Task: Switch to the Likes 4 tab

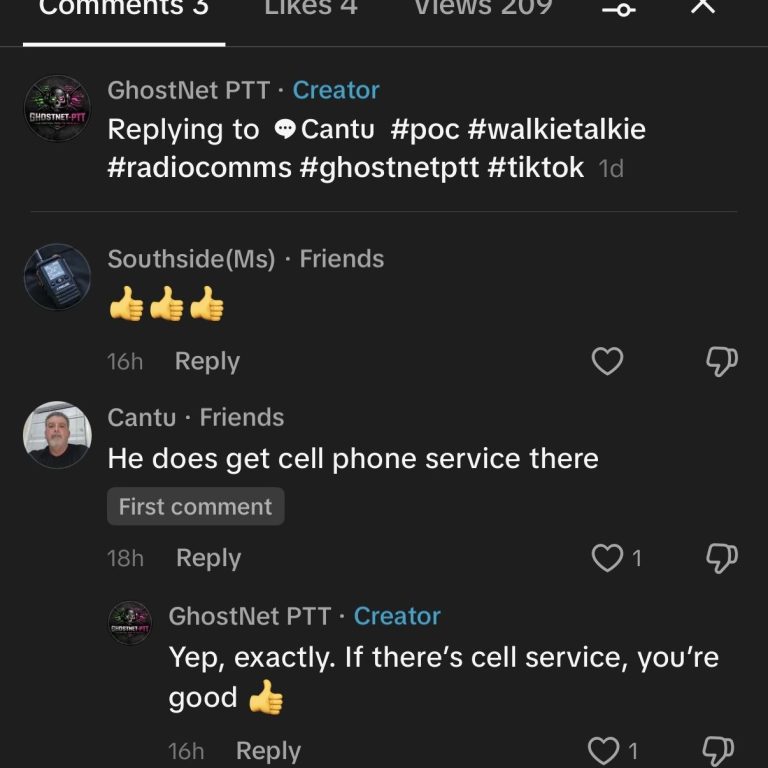Action: pos(310,9)
